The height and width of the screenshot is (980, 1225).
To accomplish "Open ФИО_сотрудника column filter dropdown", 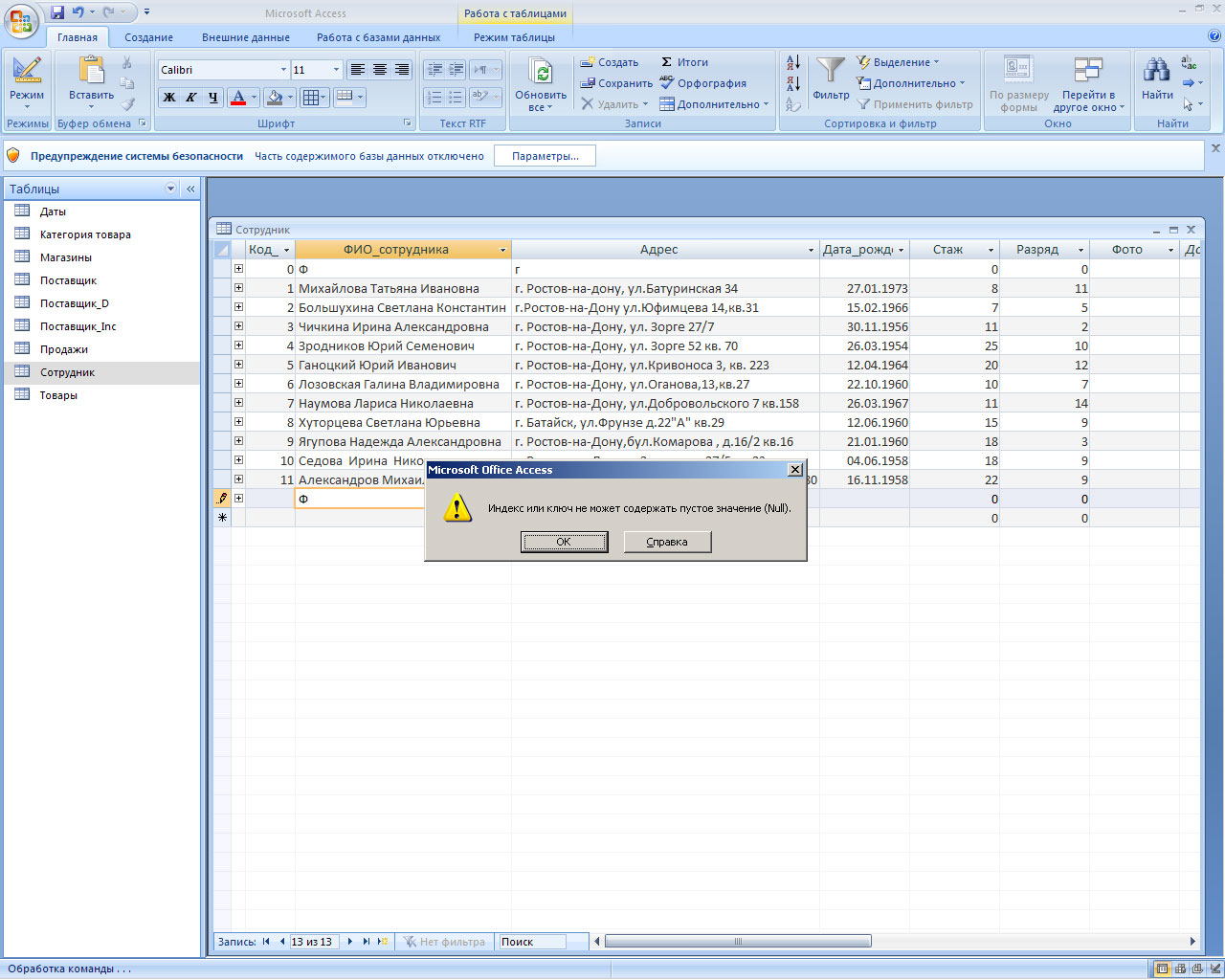I will click(502, 250).
